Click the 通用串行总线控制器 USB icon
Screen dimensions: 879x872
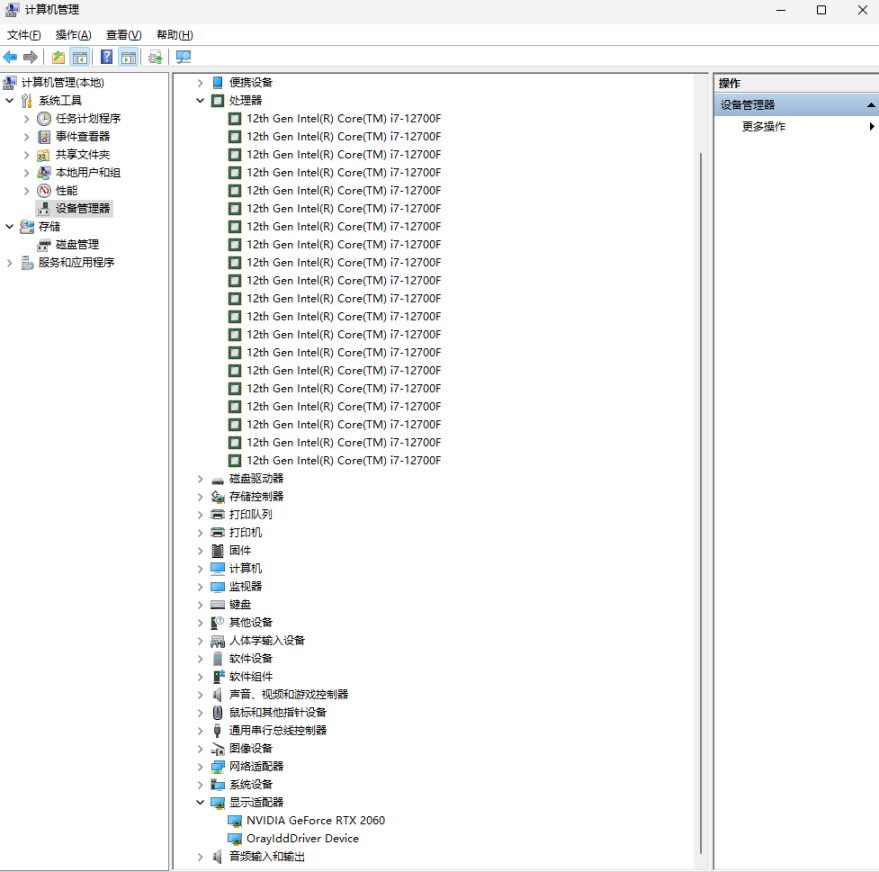tap(218, 730)
